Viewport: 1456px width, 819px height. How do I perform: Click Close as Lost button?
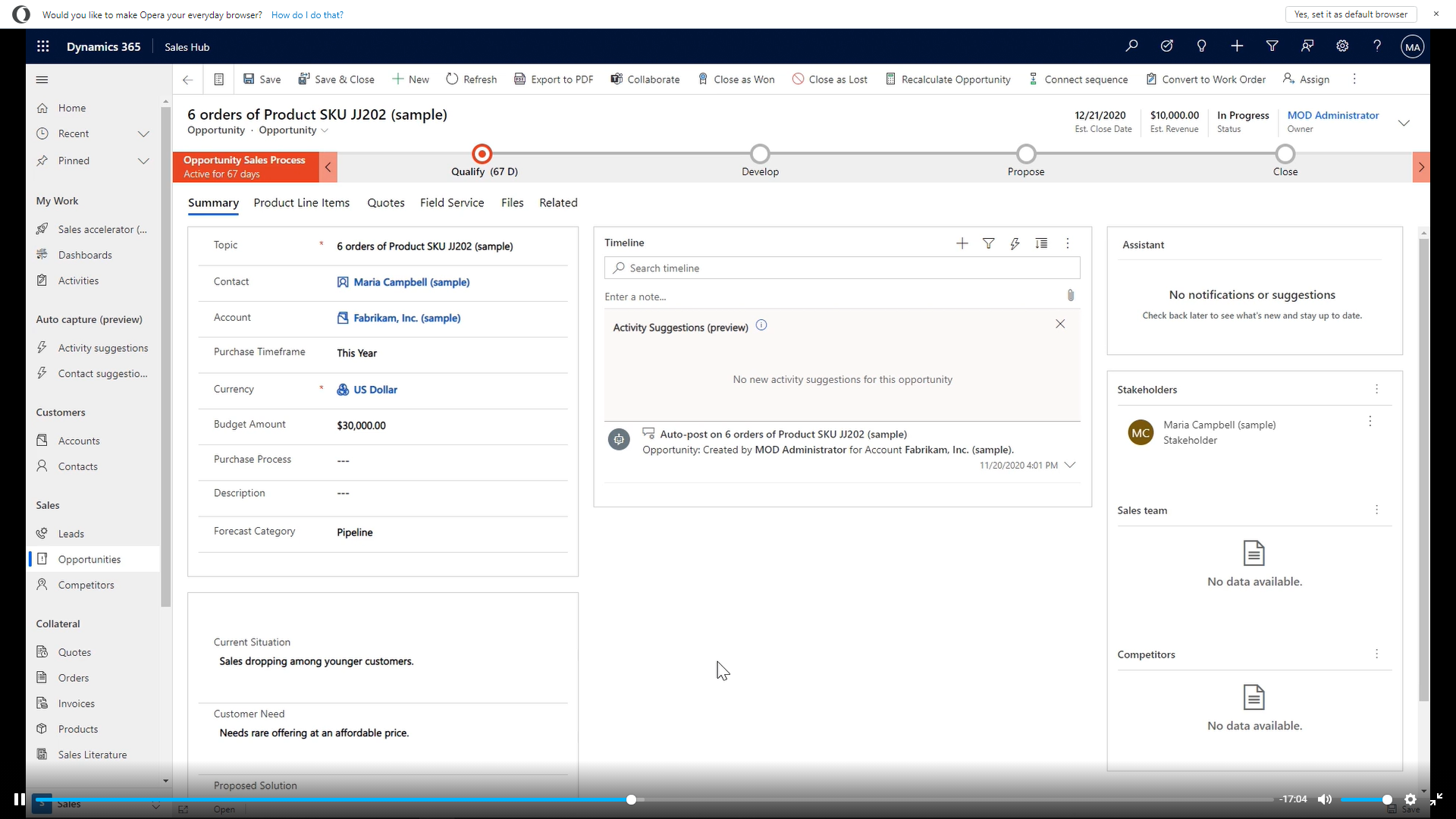pos(830,80)
